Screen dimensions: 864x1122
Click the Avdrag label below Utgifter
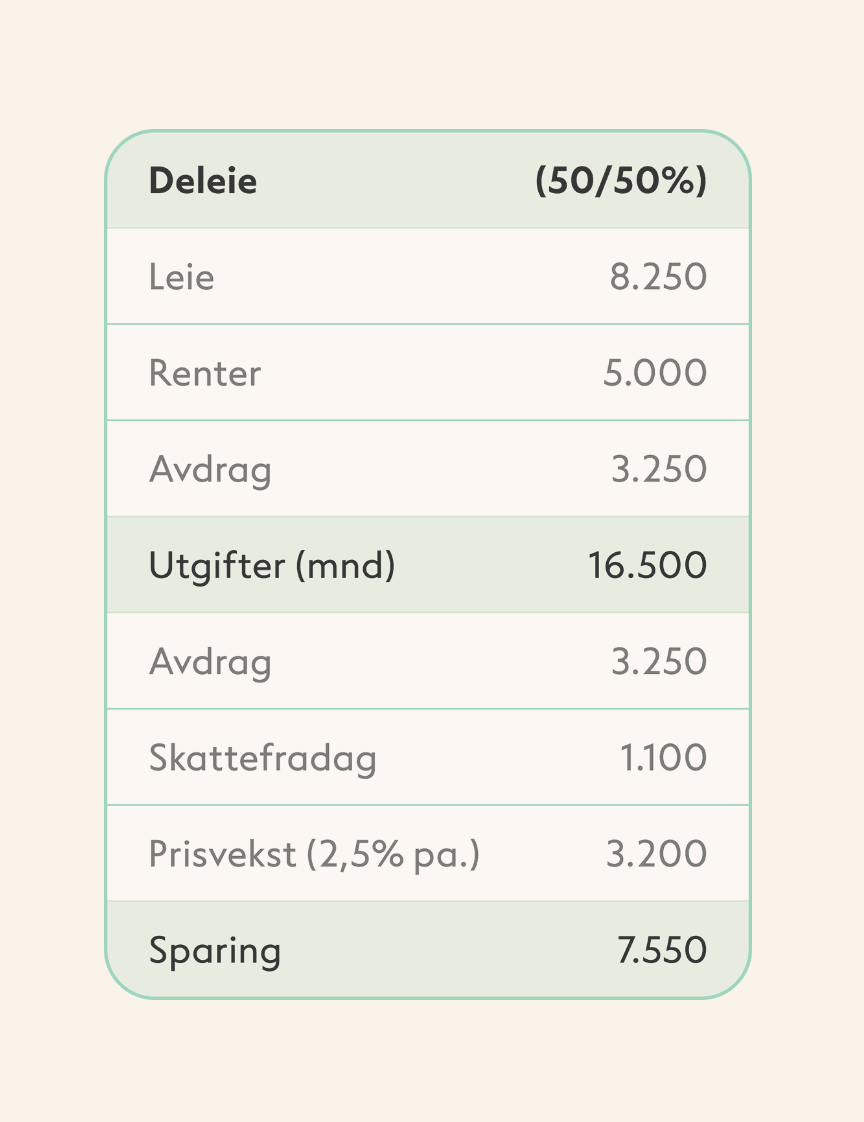tap(210, 663)
